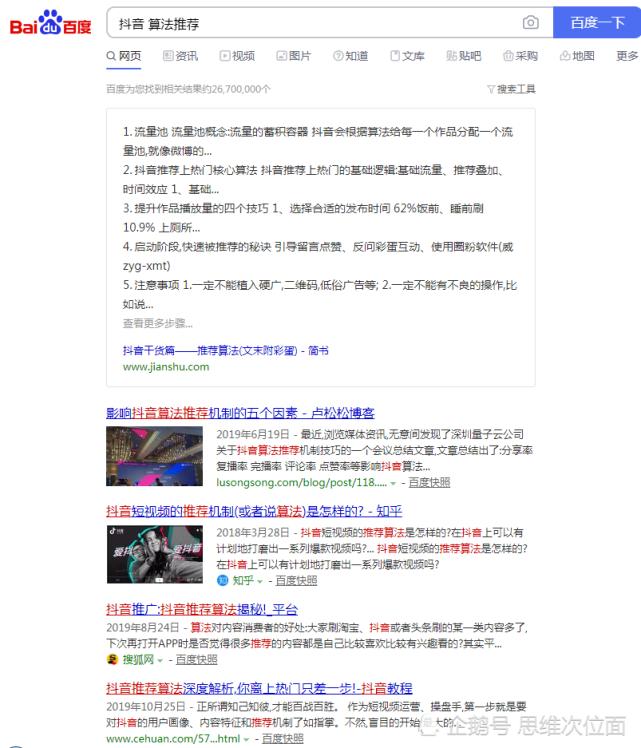This screenshot has width=641, height=748.
Task: Click the www.jianshu.com URL
Action: [166, 367]
